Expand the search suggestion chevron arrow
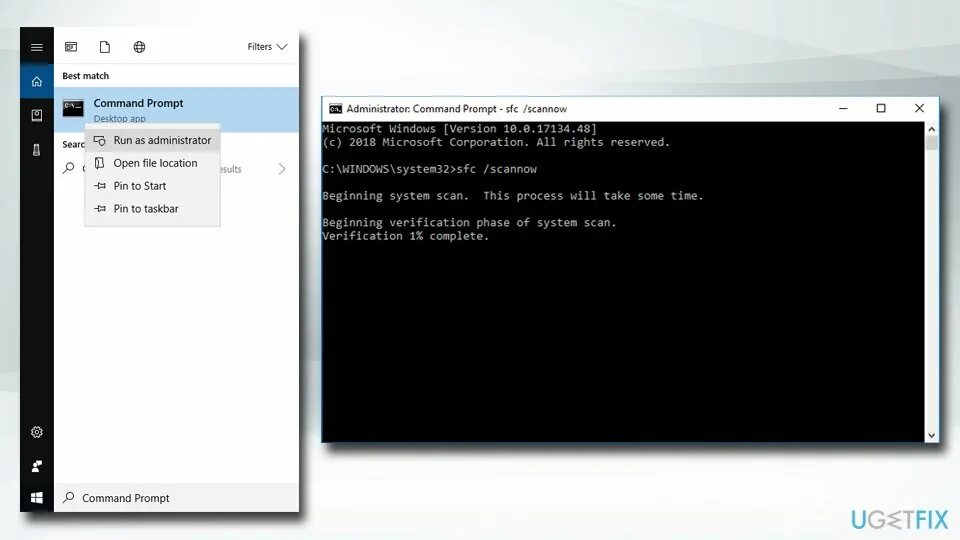 (x=282, y=169)
